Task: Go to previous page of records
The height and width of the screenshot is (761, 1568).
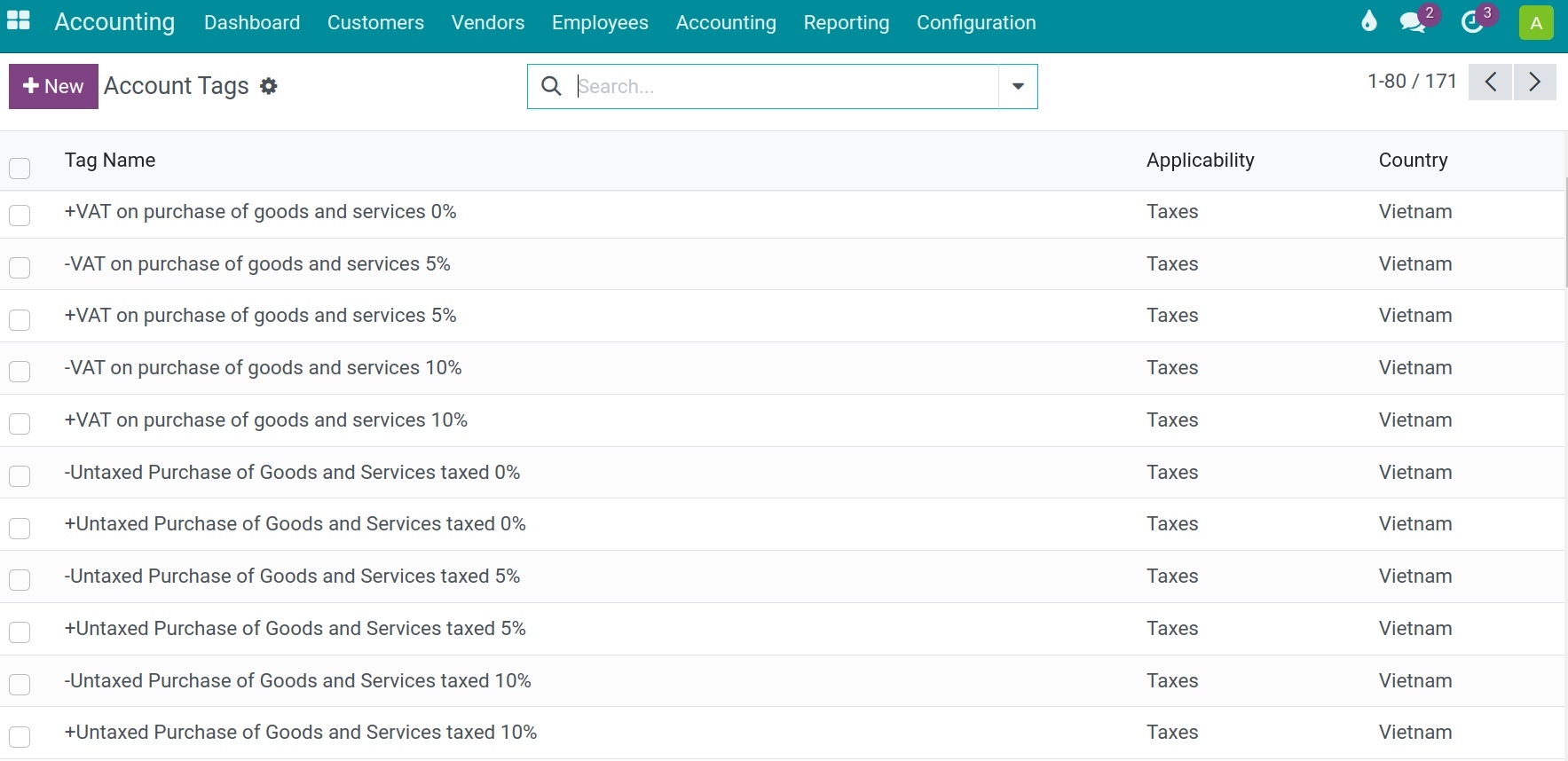Action: tap(1491, 82)
